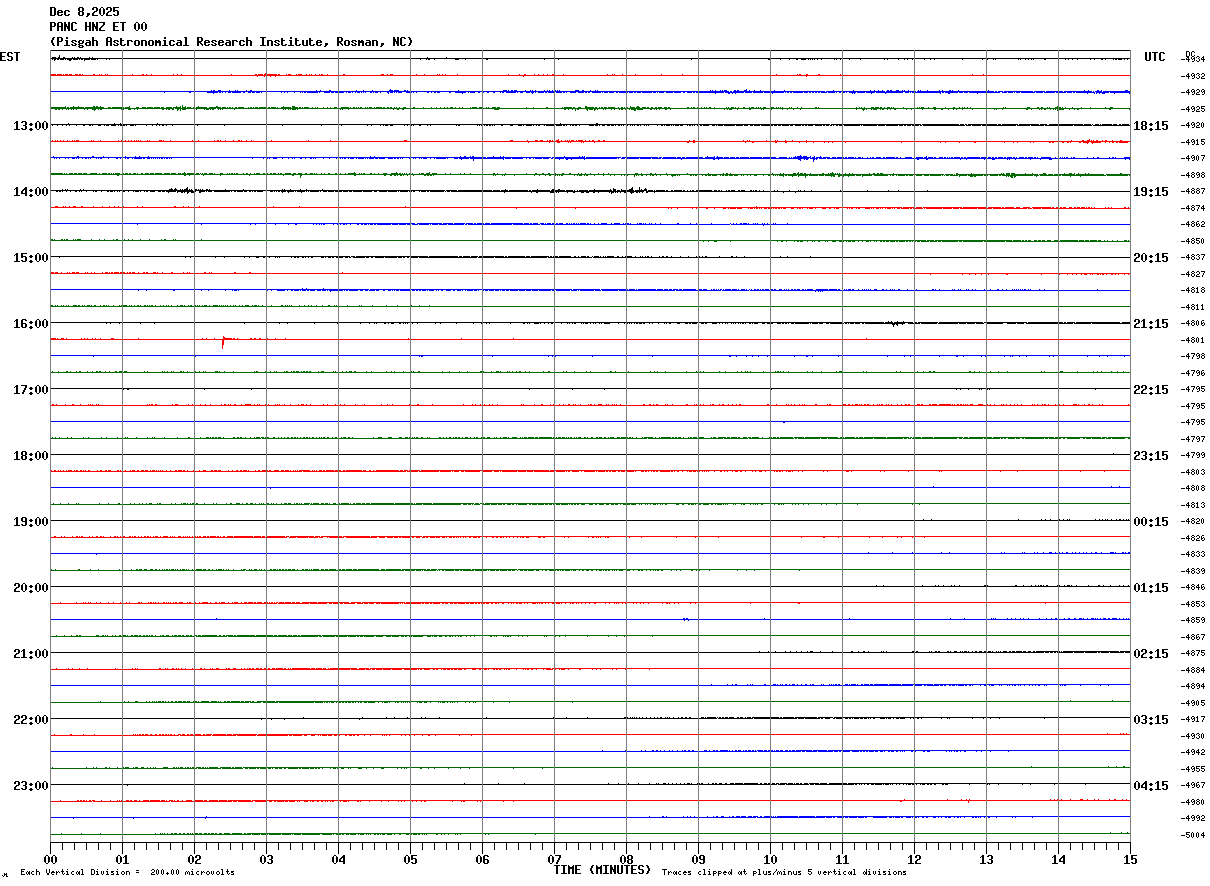Image resolution: width=1210 pixels, height=886 pixels.
Task: Click the 23:00 EST time label
Action: pyautogui.click(x=30, y=786)
